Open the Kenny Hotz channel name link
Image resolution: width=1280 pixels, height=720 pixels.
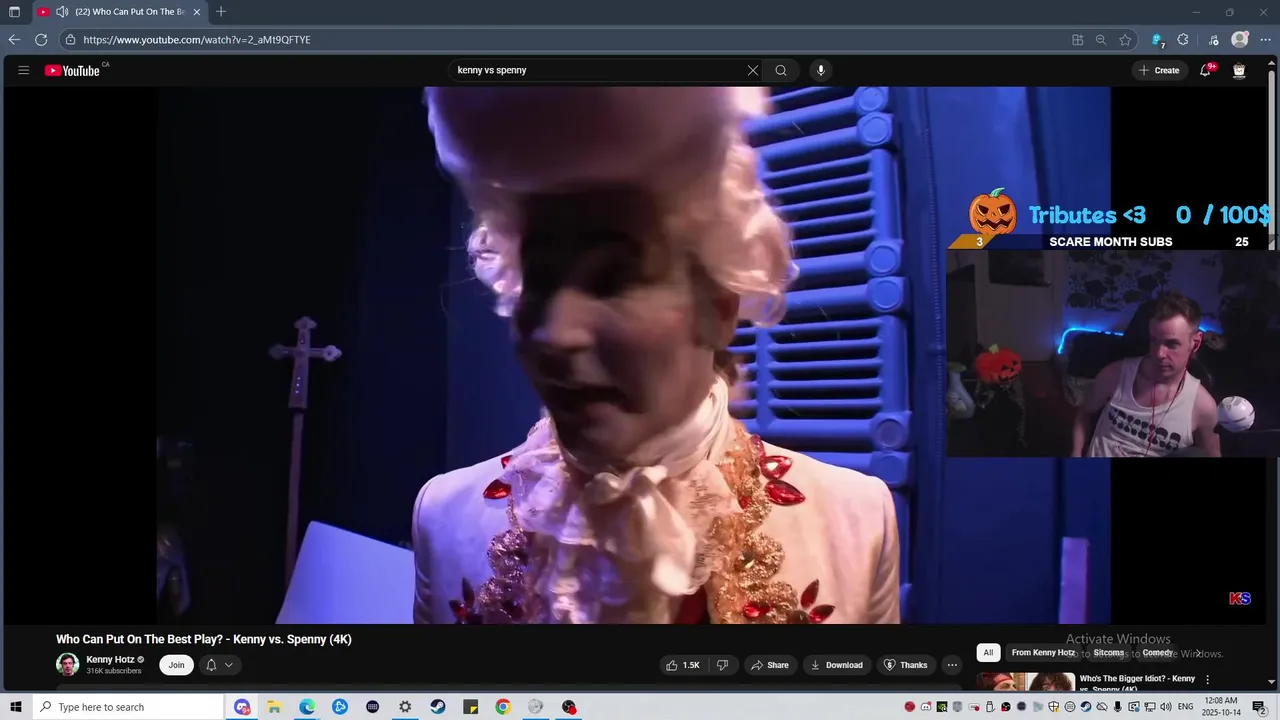tap(110, 660)
